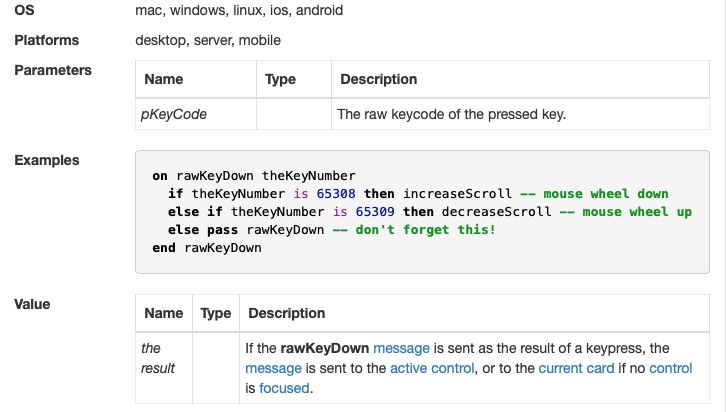Click "The raw keycode of the pressed key" description
Screen dimensions: 726x412
pyautogui.click(x=452, y=114)
